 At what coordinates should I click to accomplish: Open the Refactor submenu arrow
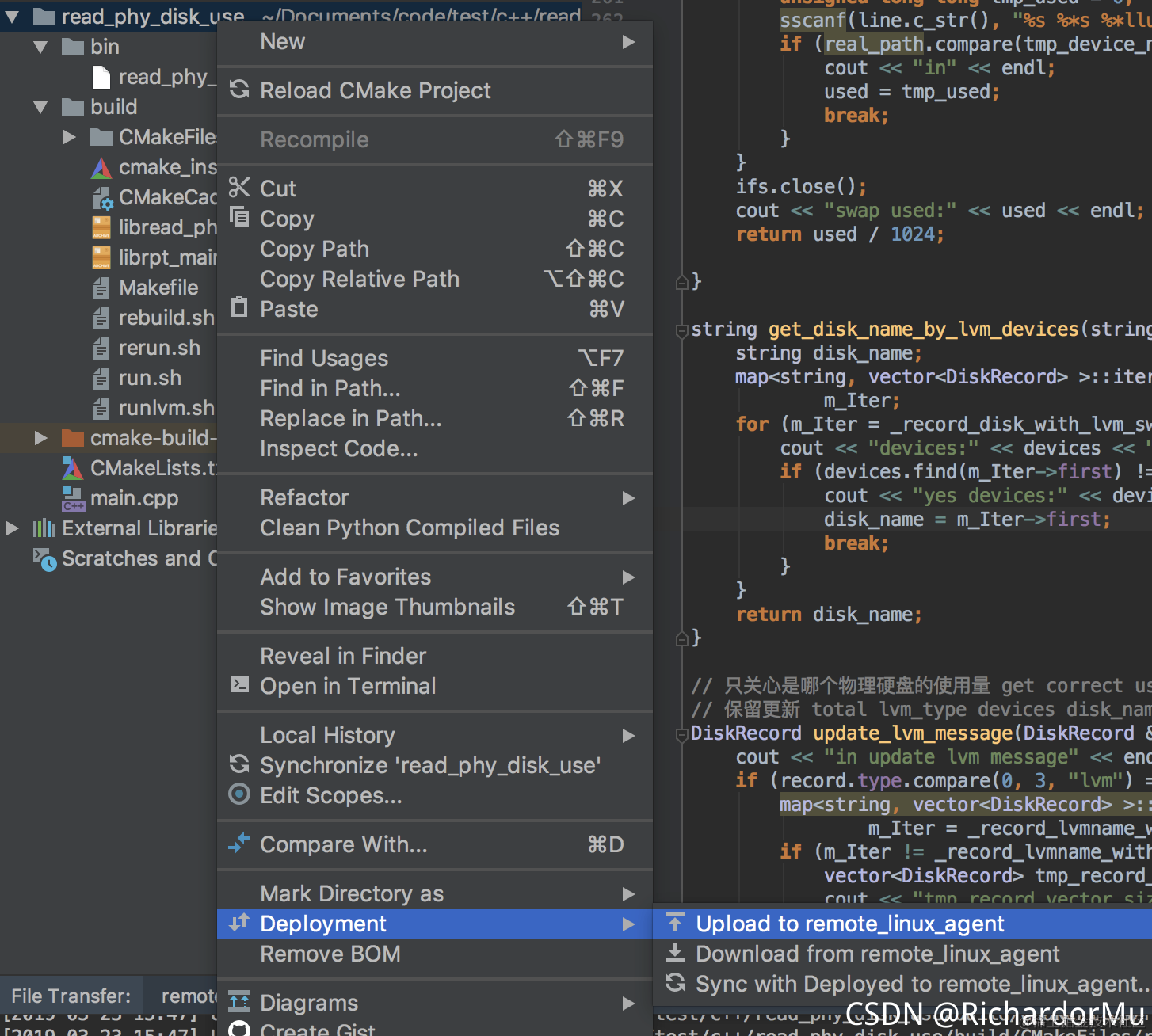click(x=628, y=497)
